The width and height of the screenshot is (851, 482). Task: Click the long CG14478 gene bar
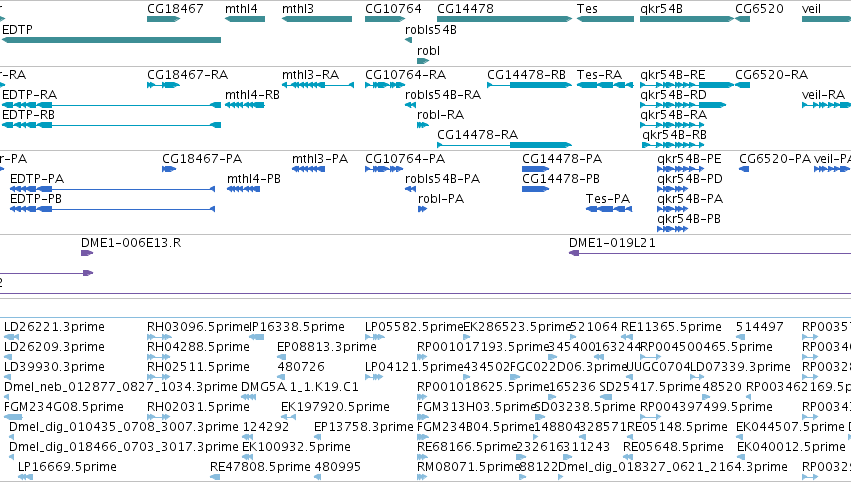pyautogui.click(x=504, y=19)
